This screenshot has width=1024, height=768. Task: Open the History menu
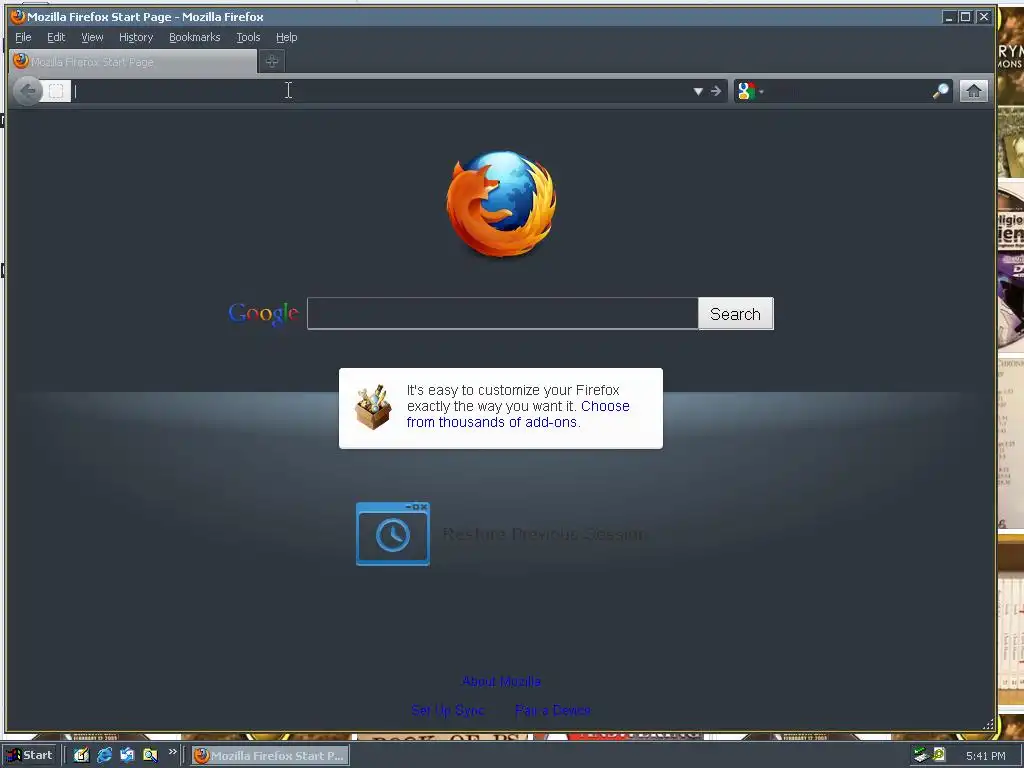[x=136, y=37]
